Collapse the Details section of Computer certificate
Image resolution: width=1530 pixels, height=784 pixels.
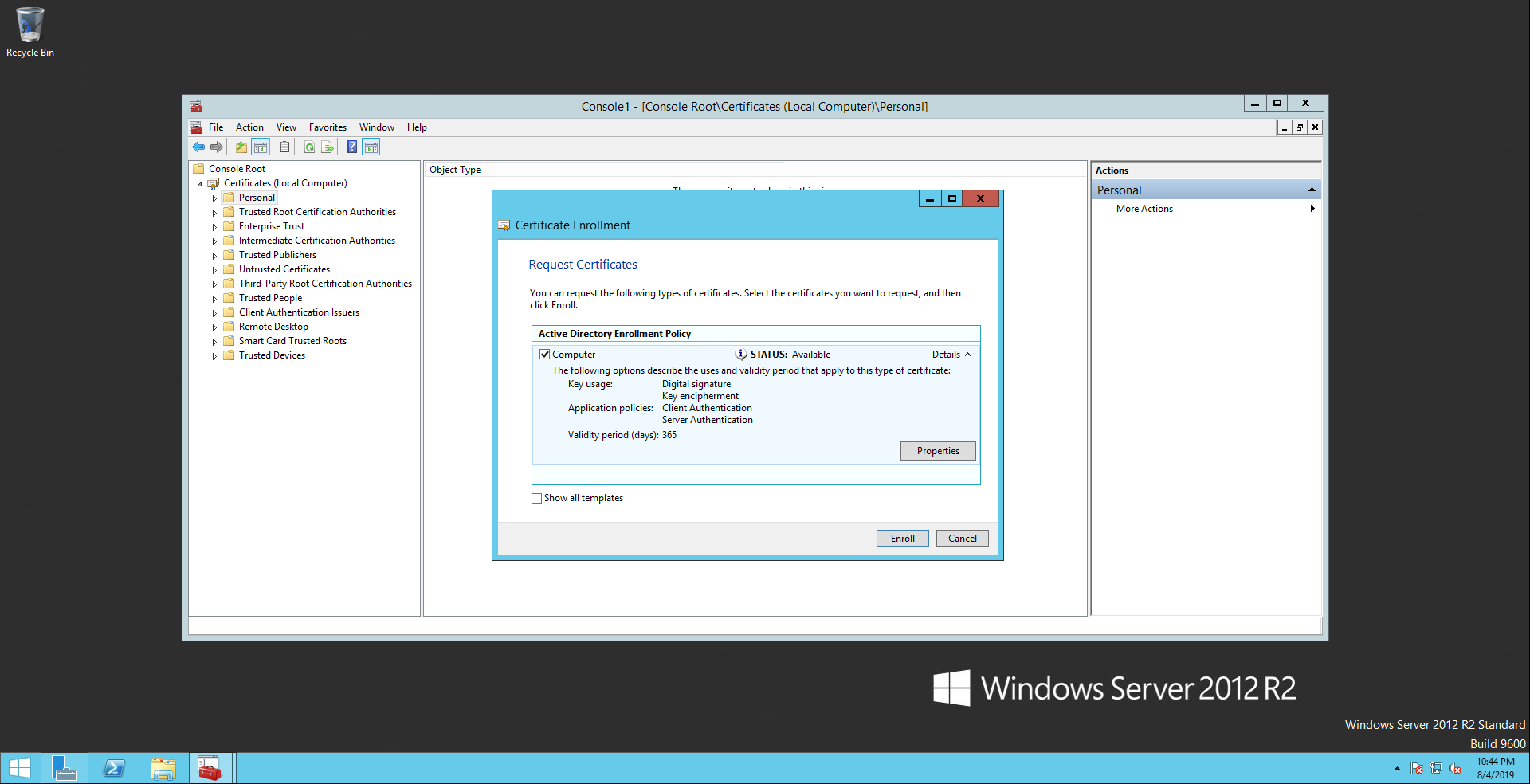(951, 355)
